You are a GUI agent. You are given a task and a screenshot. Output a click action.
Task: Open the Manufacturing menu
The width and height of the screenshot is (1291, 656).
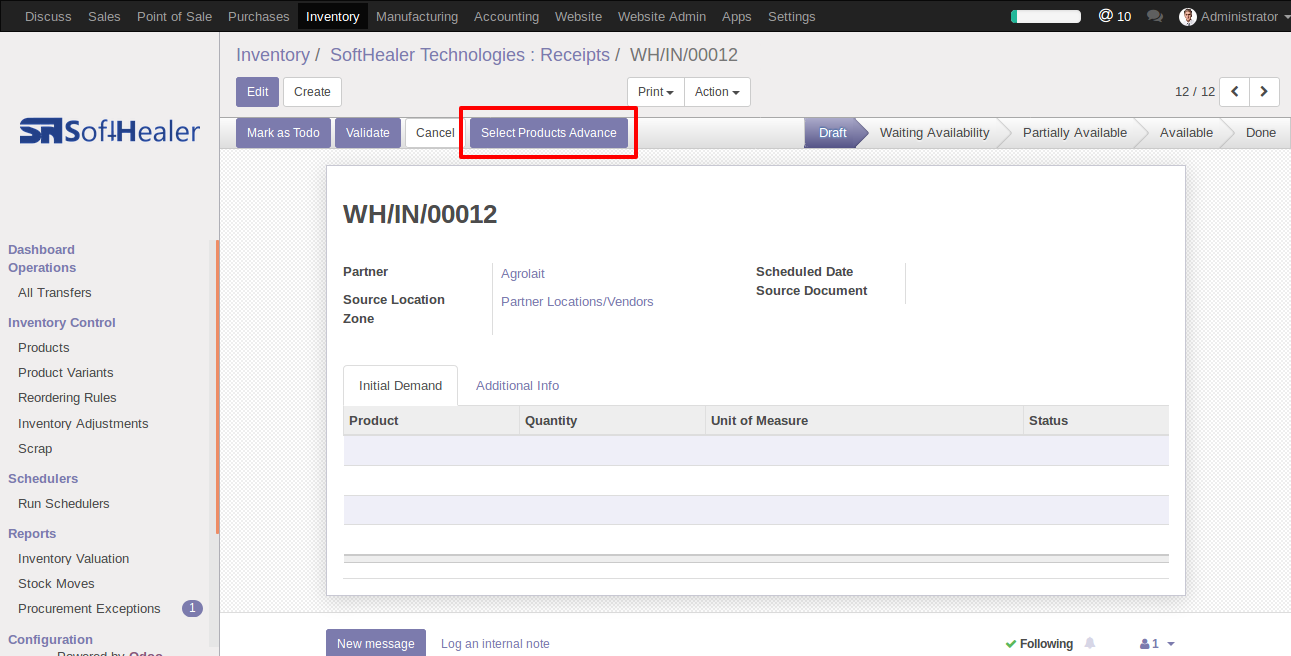pyautogui.click(x=417, y=16)
